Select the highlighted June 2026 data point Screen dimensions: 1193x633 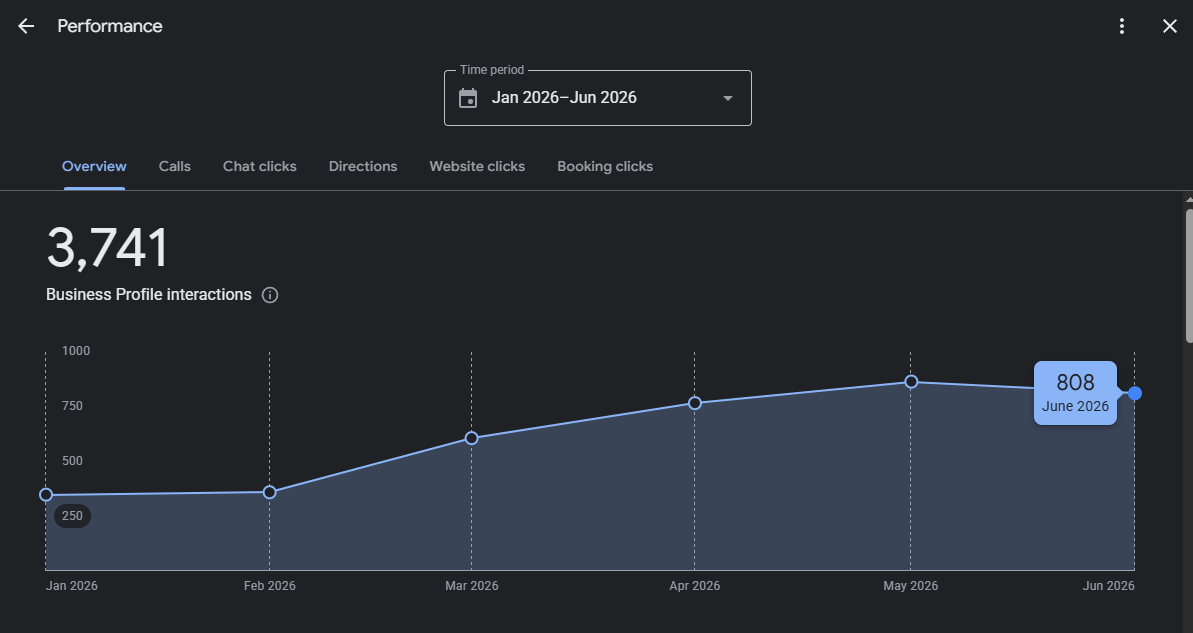pyautogui.click(x=1134, y=393)
